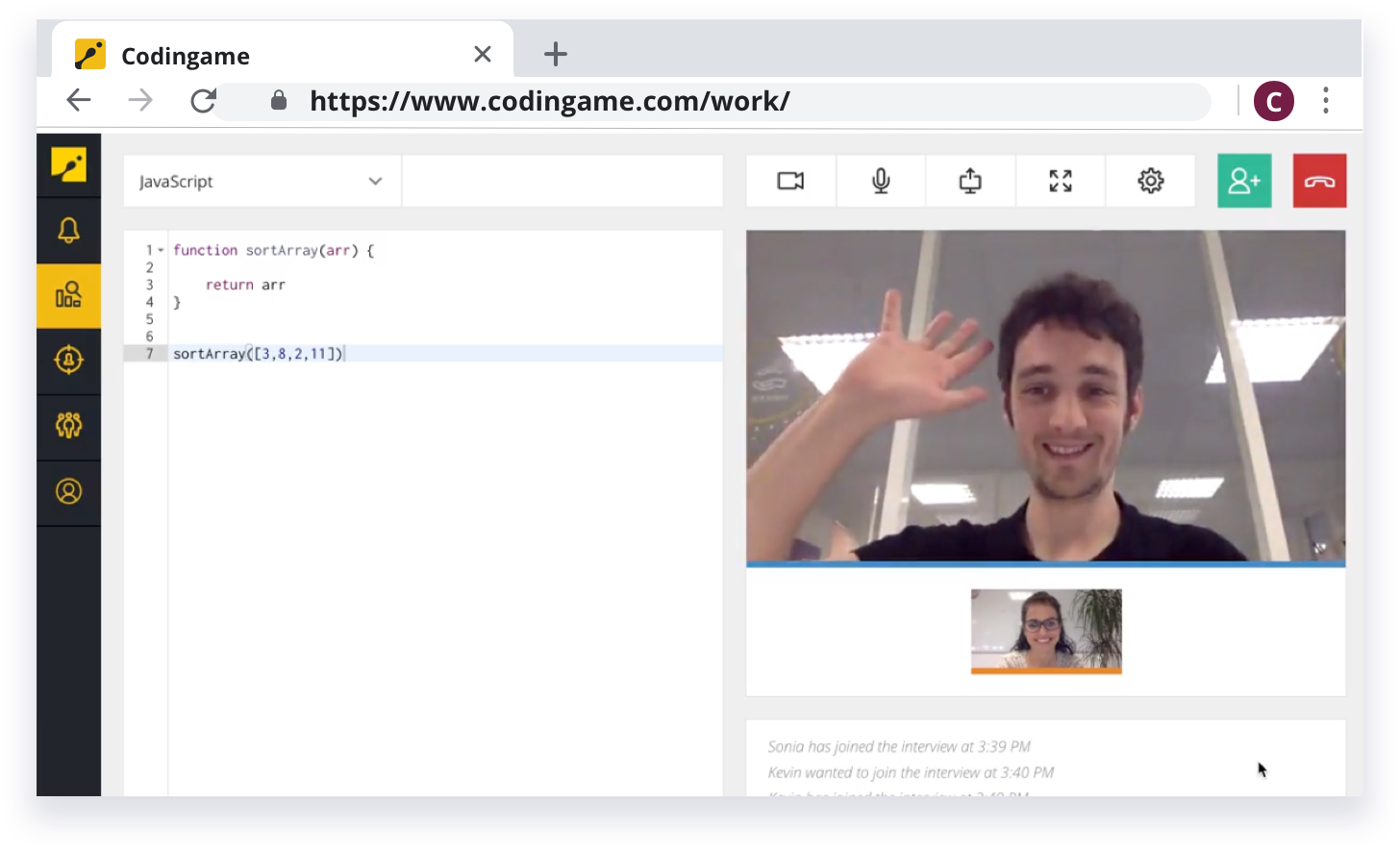
Task: Select the small woman's video thumbnail
Action: click(1046, 631)
